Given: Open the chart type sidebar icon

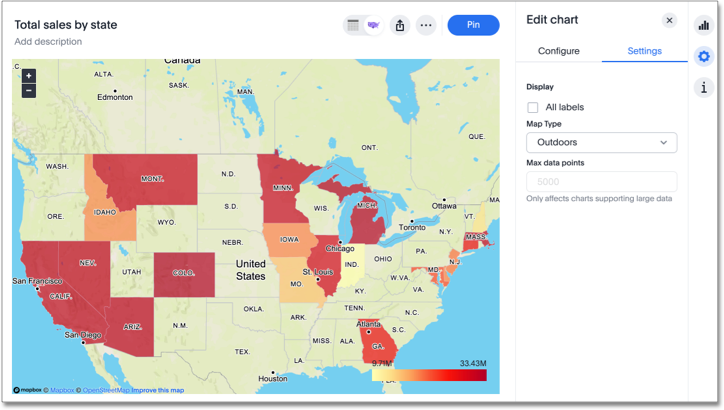Looking at the screenshot, I should (703, 26).
